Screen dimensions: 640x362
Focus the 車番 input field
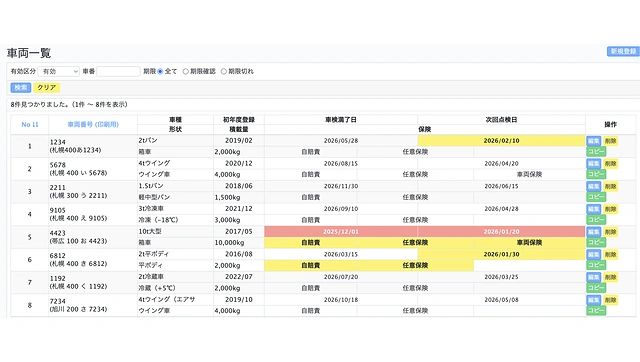point(118,71)
